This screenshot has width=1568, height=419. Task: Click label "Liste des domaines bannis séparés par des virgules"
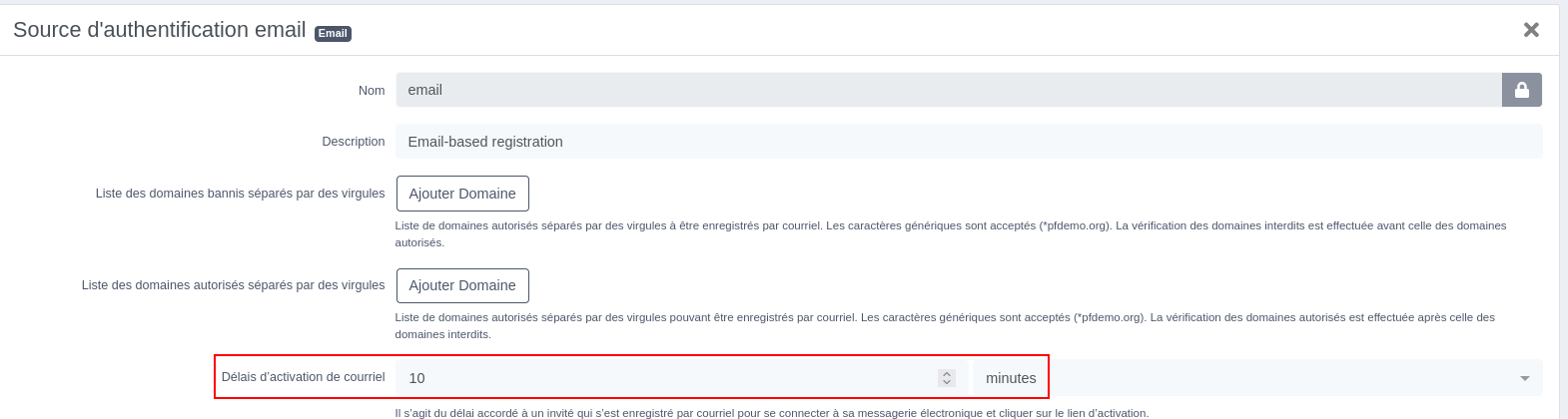tap(241, 194)
